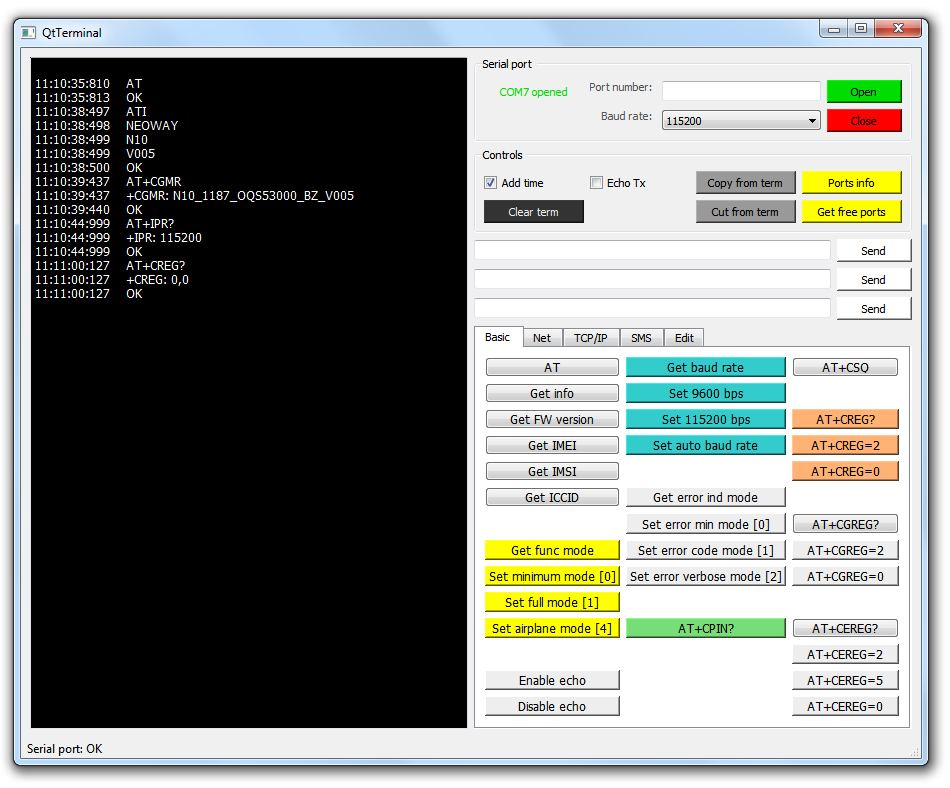Click the AT+CGREG=2 button
The height and width of the screenshot is (788, 950).
click(x=846, y=551)
